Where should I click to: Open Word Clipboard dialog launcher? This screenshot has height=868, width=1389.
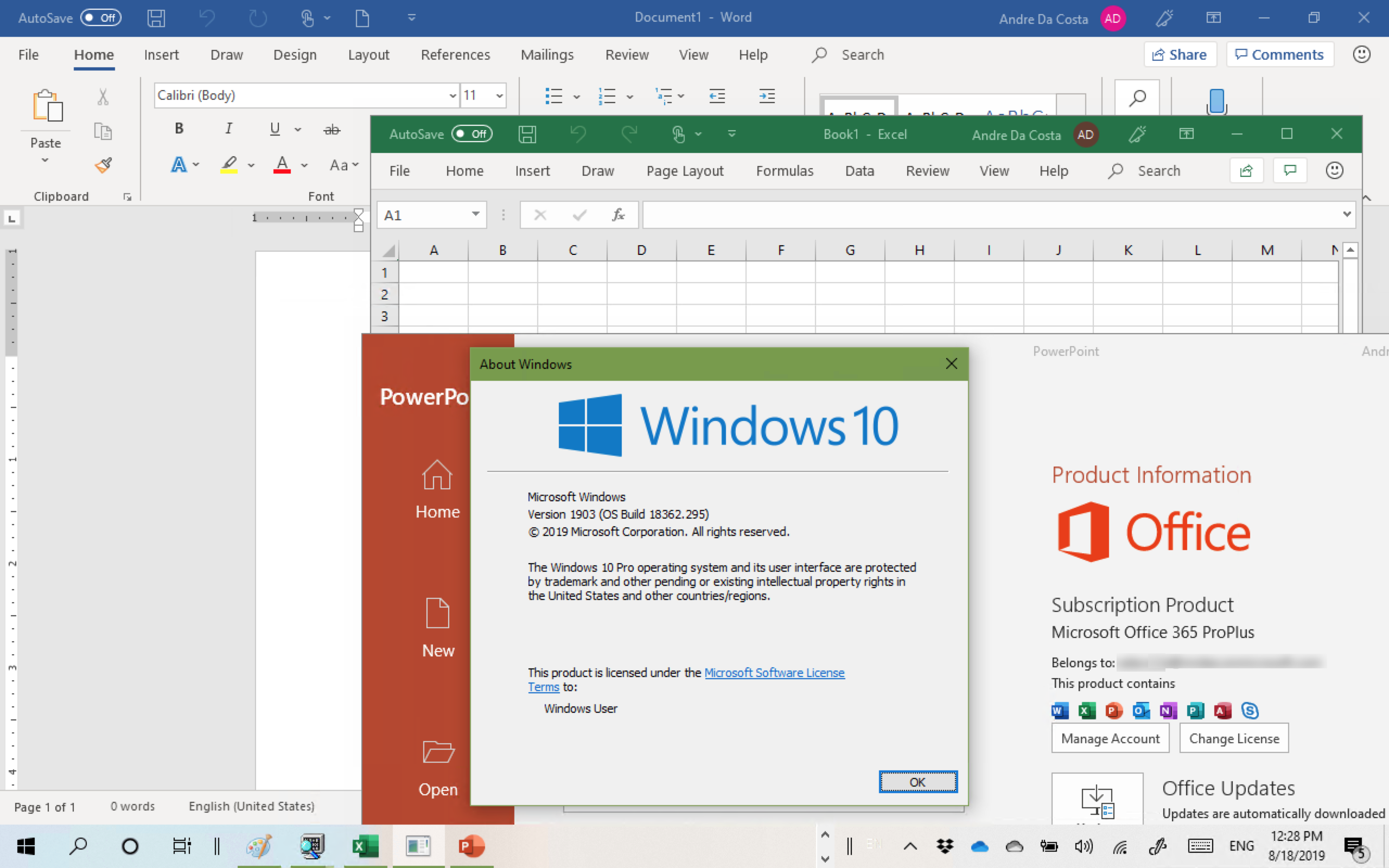click(x=128, y=197)
